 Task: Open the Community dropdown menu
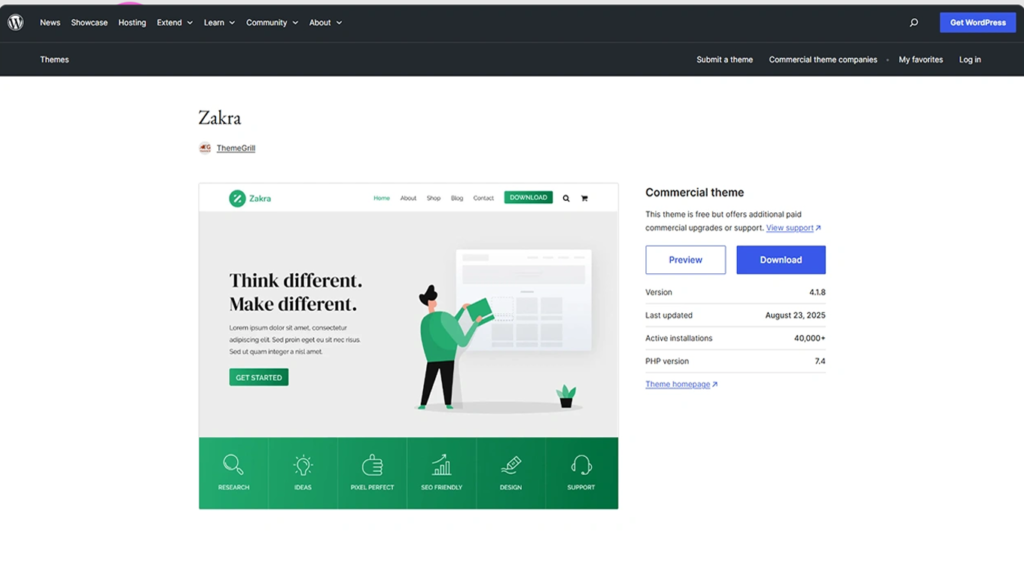pos(272,22)
